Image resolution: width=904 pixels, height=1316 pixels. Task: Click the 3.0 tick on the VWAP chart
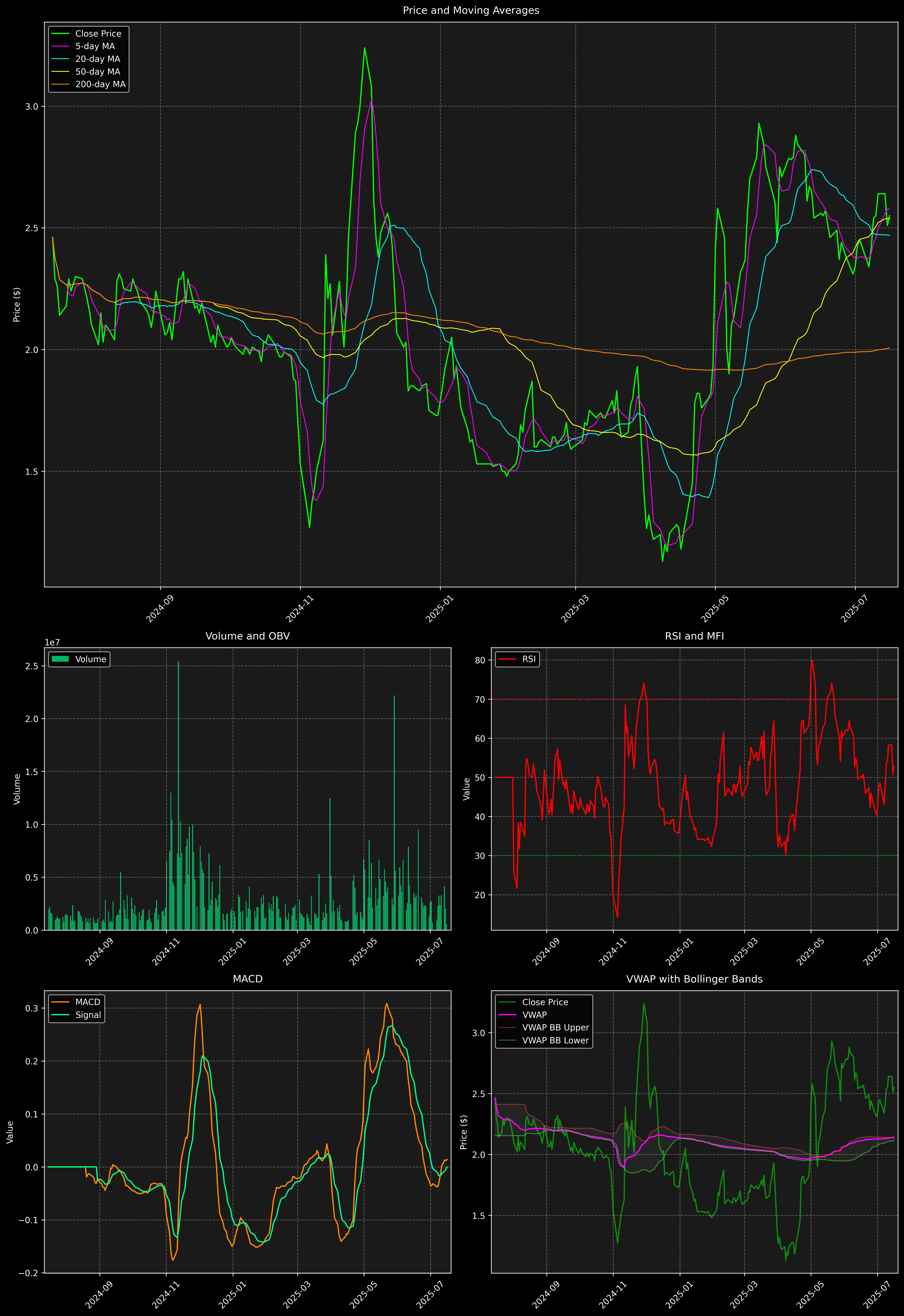(479, 1033)
